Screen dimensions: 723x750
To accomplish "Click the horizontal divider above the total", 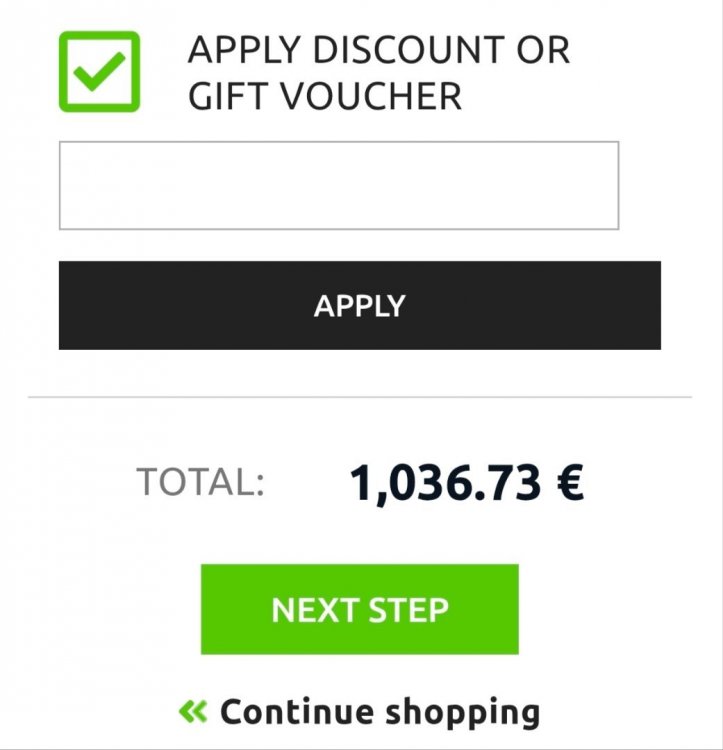I will pyautogui.click(x=360, y=397).
